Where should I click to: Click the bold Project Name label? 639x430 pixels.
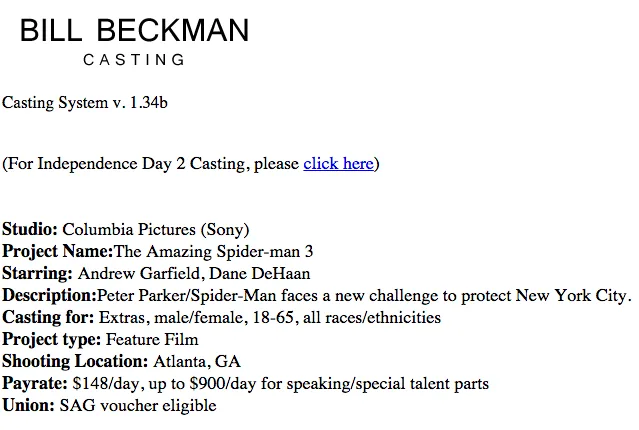point(57,252)
